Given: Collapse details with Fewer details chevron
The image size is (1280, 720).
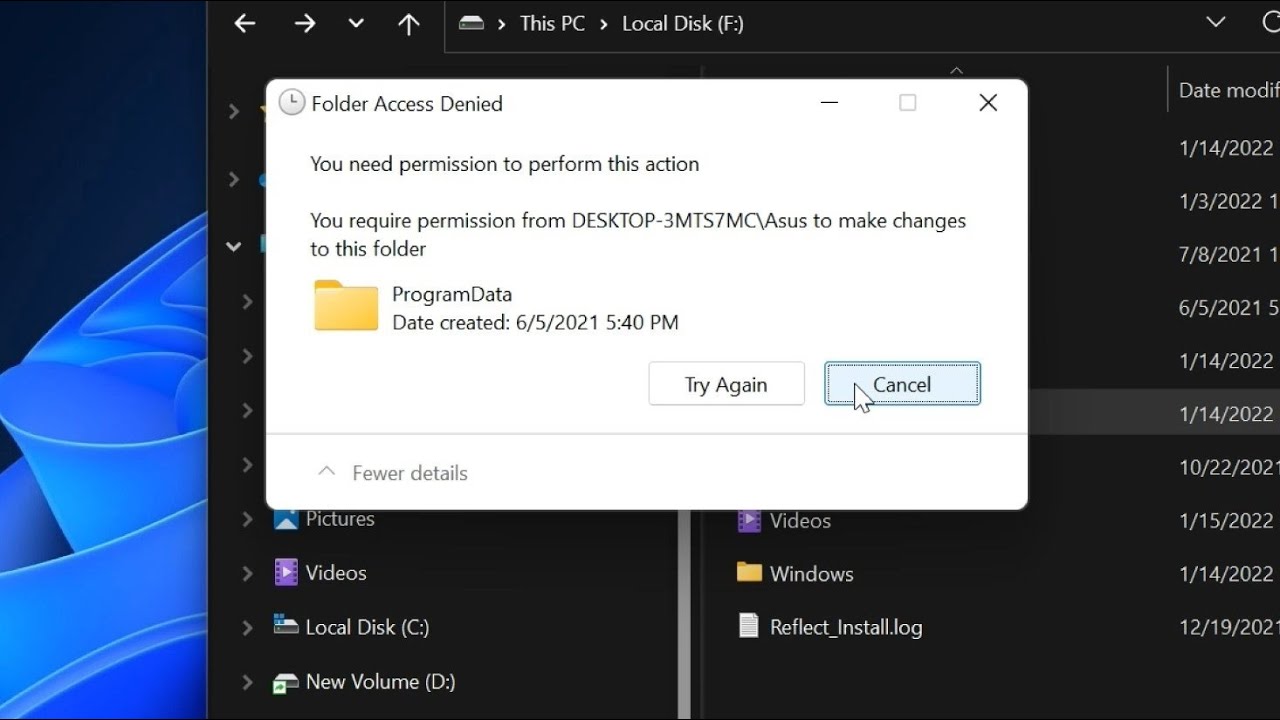Looking at the screenshot, I should tap(326, 472).
